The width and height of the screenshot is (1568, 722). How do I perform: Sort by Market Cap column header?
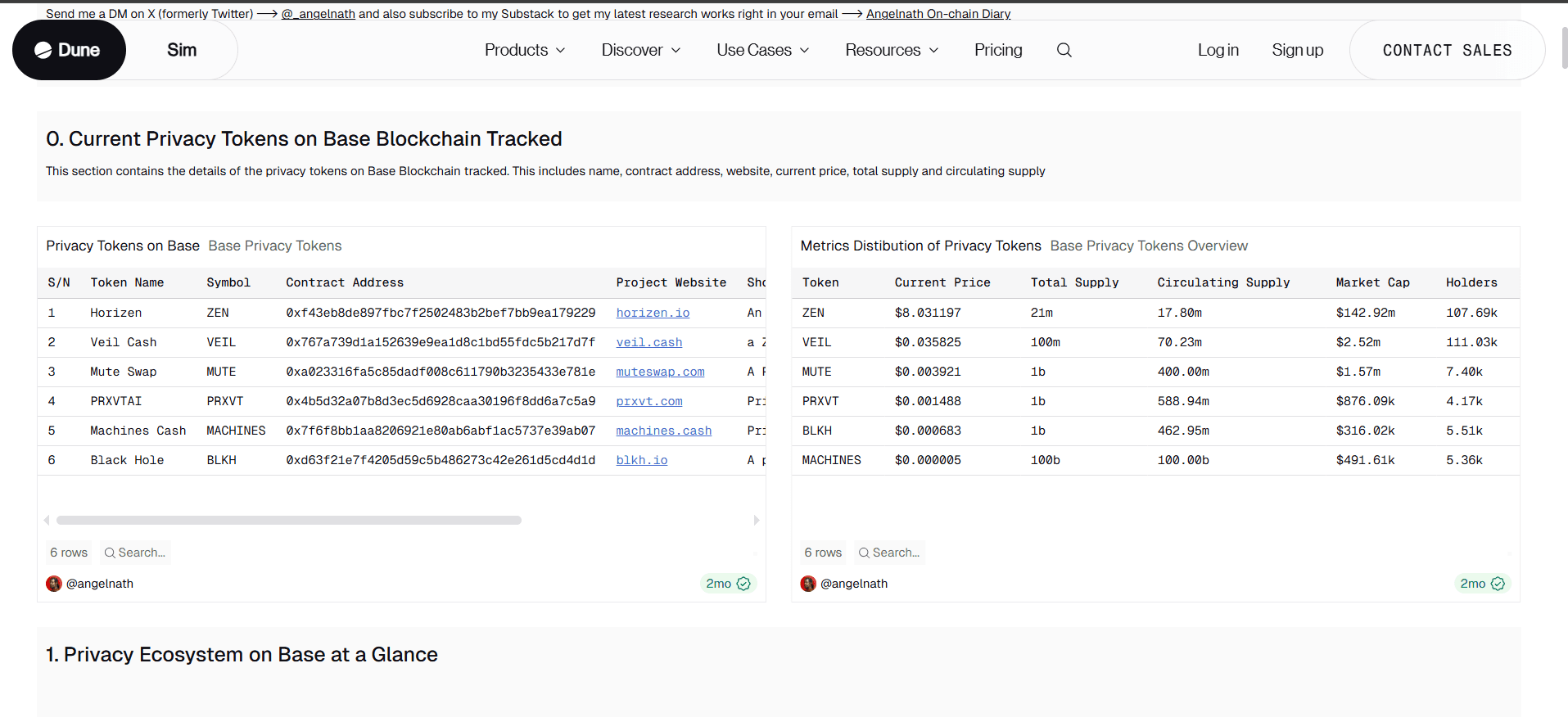tap(1373, 282)
